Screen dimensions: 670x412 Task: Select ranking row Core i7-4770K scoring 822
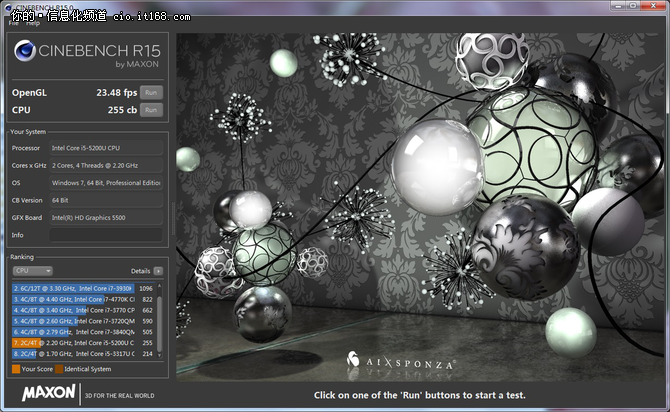[83, 299]
